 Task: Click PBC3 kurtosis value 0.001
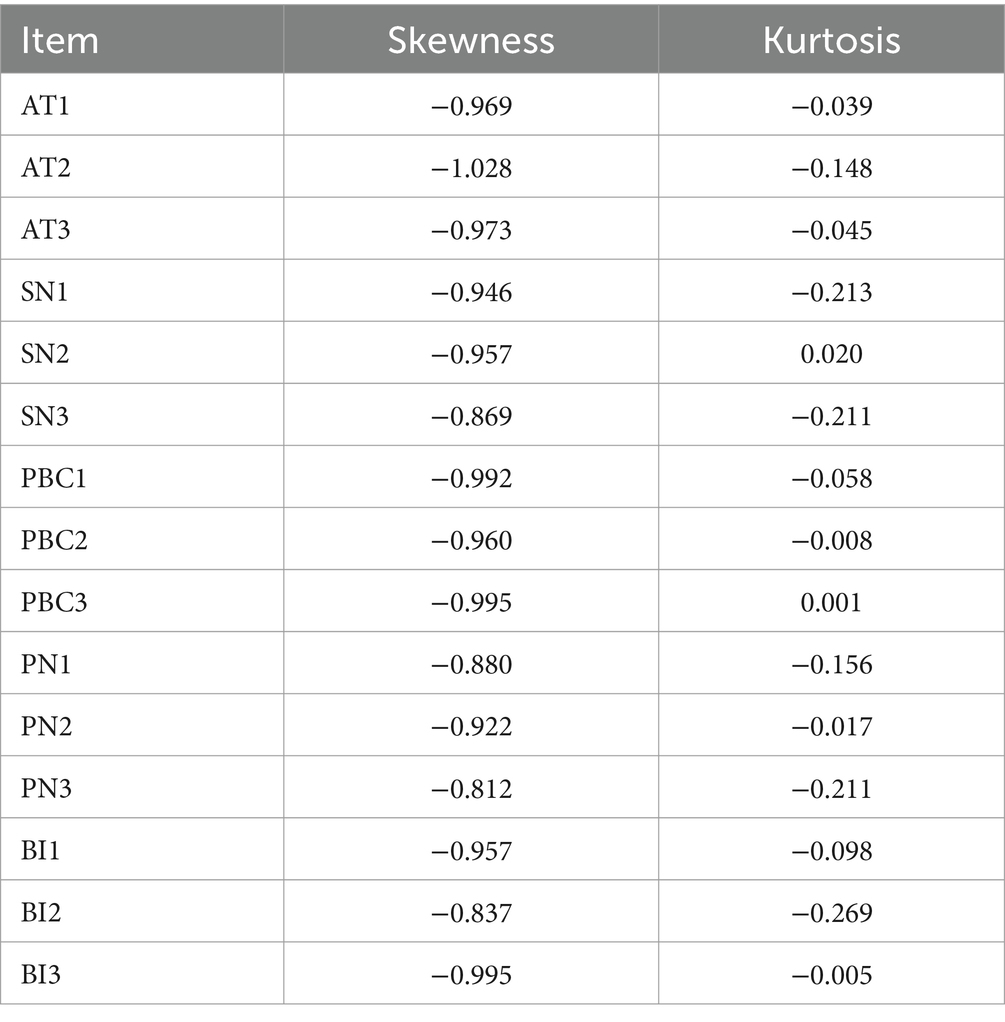832,602
